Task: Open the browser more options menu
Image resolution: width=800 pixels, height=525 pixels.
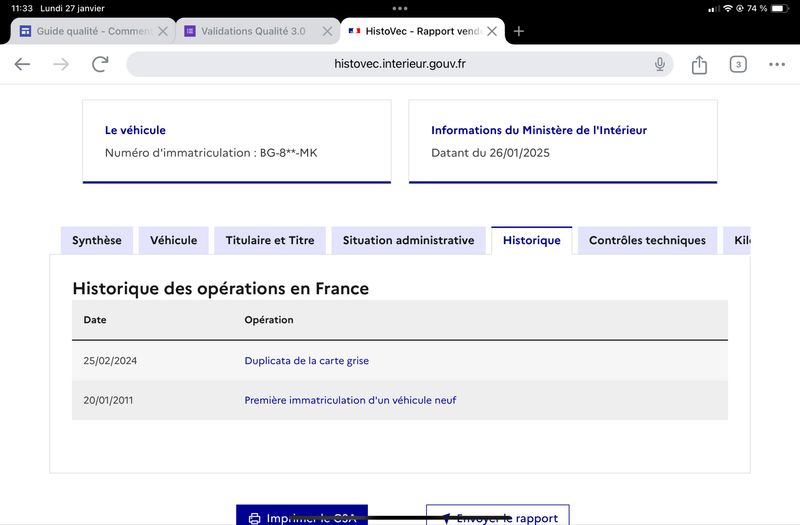Action: click(777, 64)
